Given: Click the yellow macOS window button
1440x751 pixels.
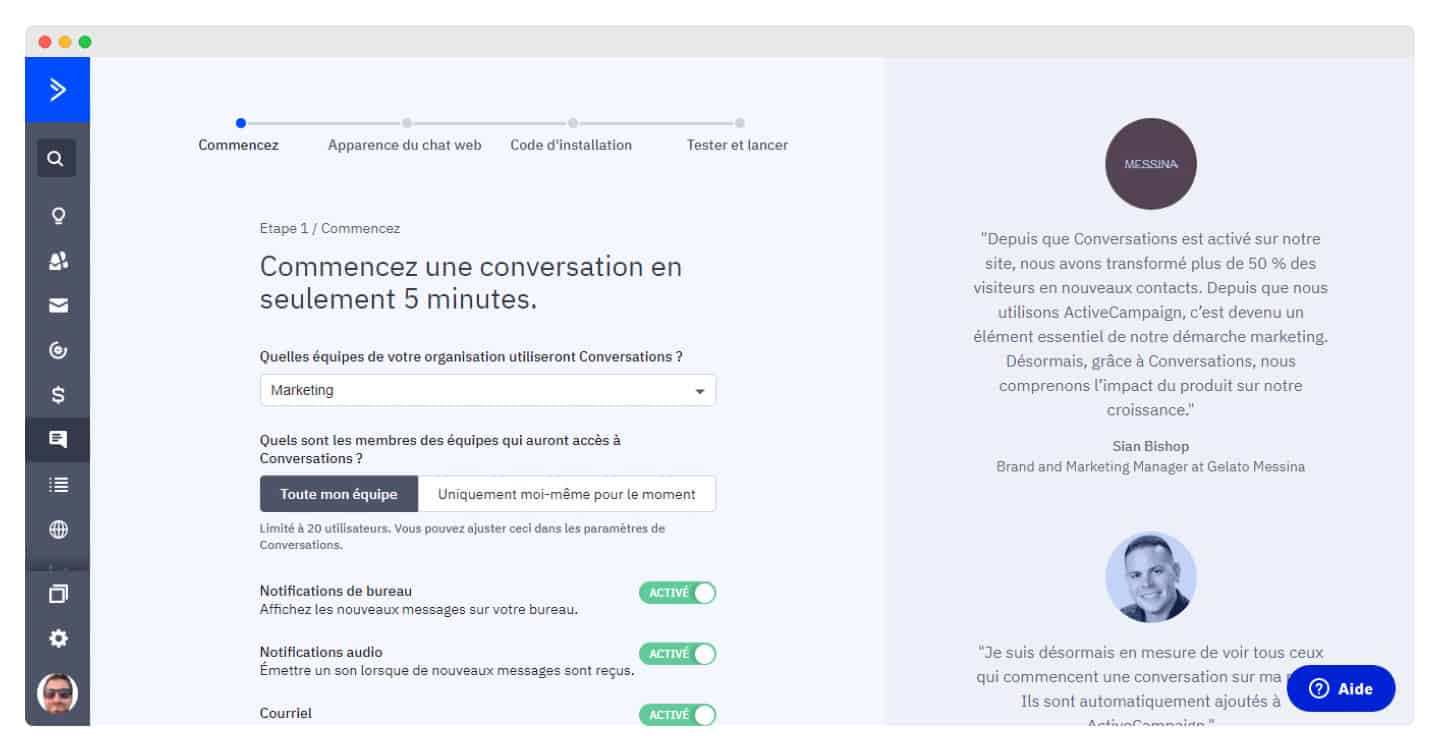Looking at the screenshot, I should pyautogui.click(x=65, y=42).
